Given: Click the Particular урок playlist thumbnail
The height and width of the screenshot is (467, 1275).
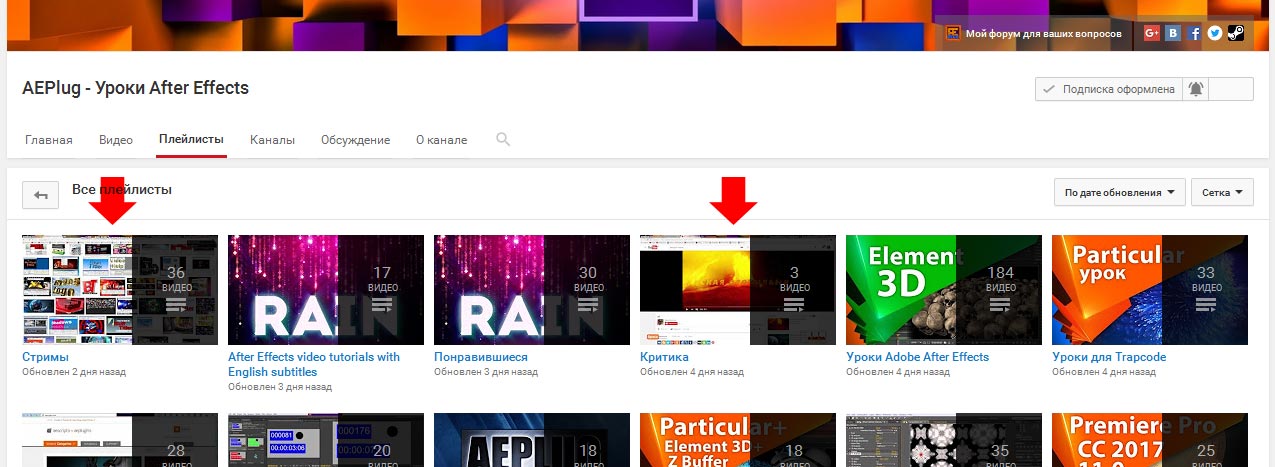Looking at the screenshot, I should click(1150, 290).
